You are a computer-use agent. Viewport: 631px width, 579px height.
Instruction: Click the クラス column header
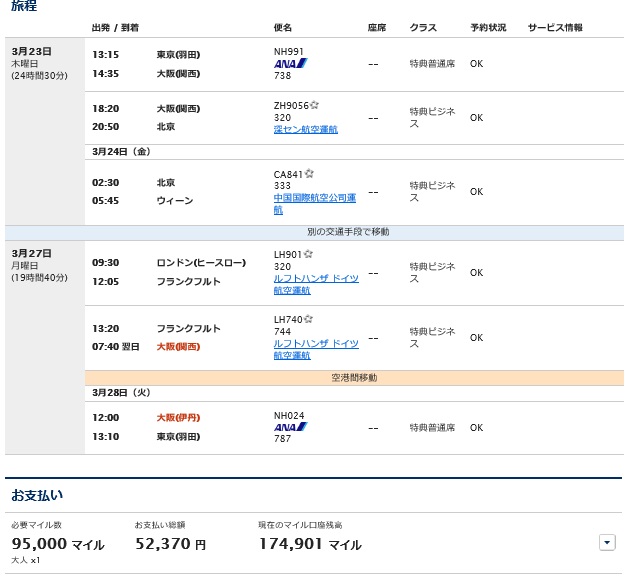[423, 28]
